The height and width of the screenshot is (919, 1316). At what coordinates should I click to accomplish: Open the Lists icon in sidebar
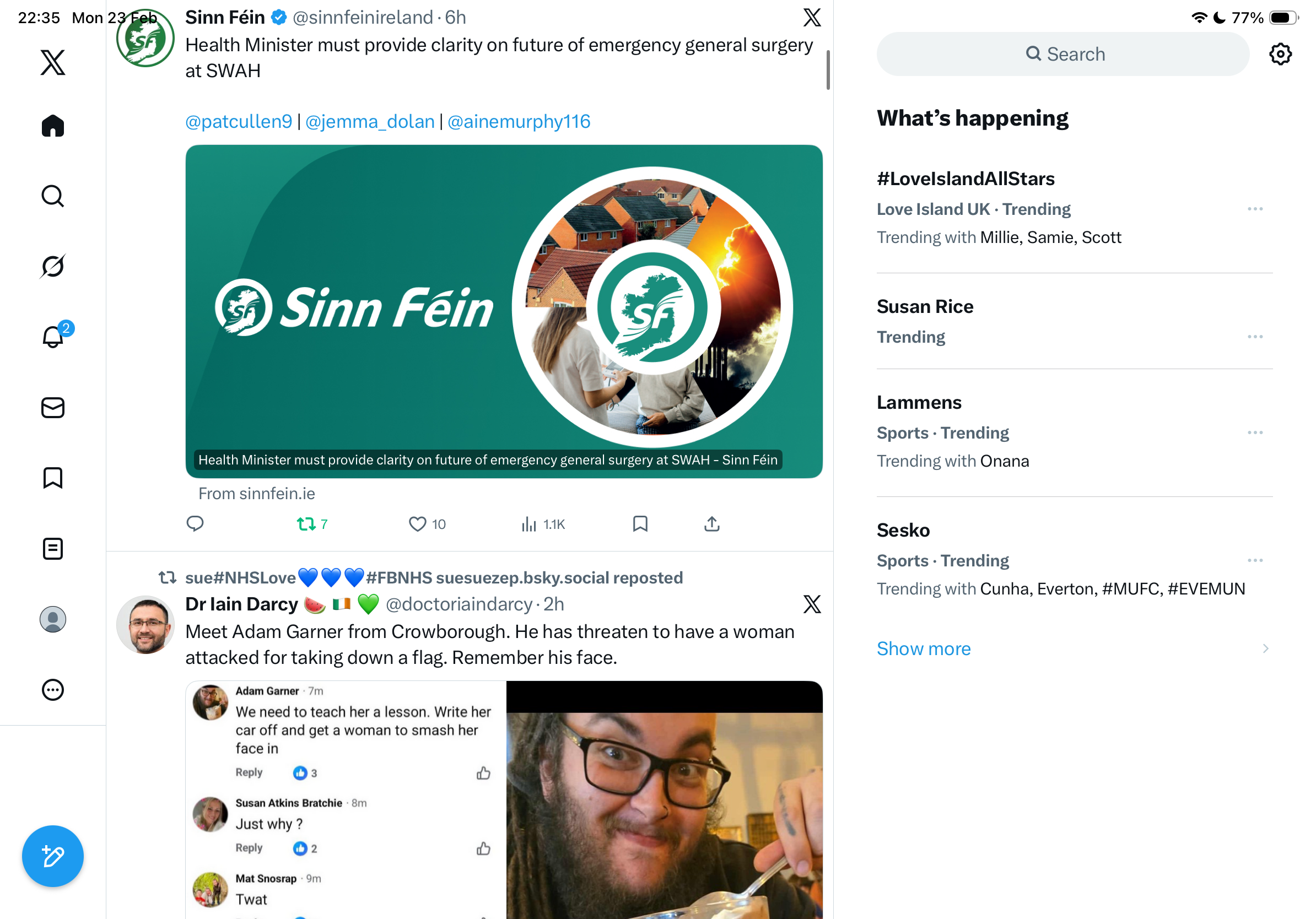point(53,548)
